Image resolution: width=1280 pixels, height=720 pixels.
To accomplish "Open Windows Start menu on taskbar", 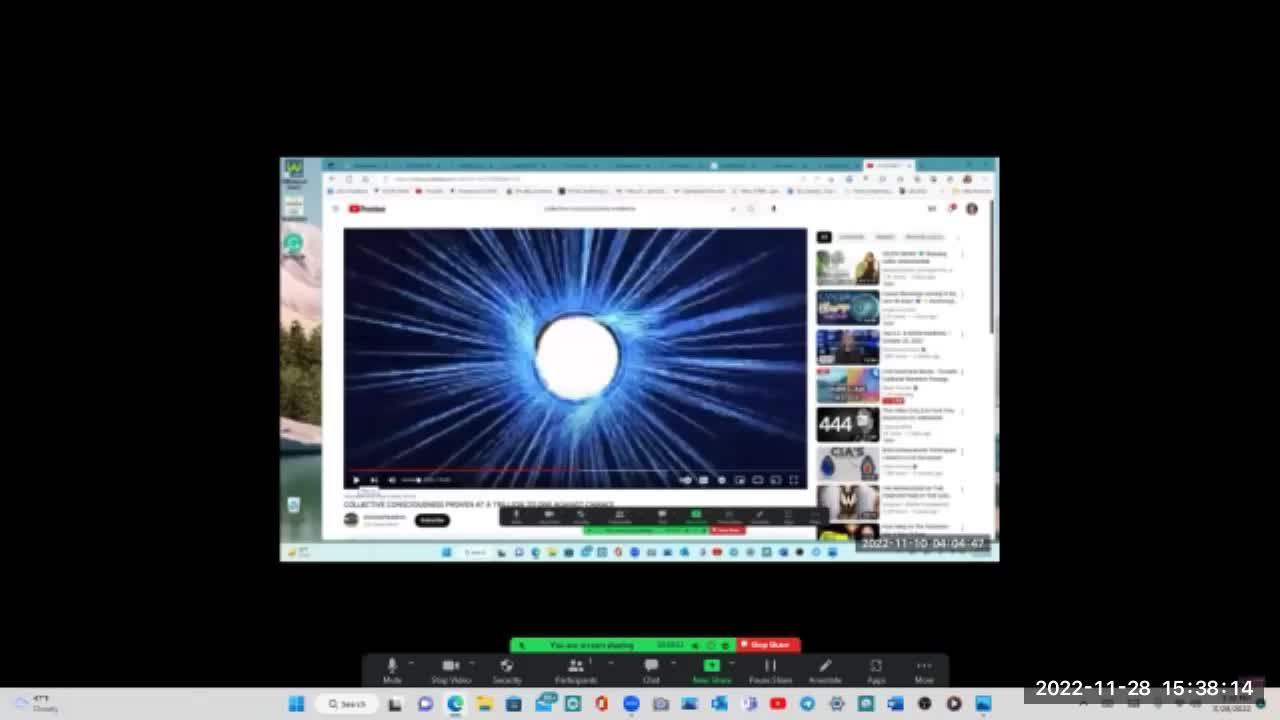I will coord(296,704).
